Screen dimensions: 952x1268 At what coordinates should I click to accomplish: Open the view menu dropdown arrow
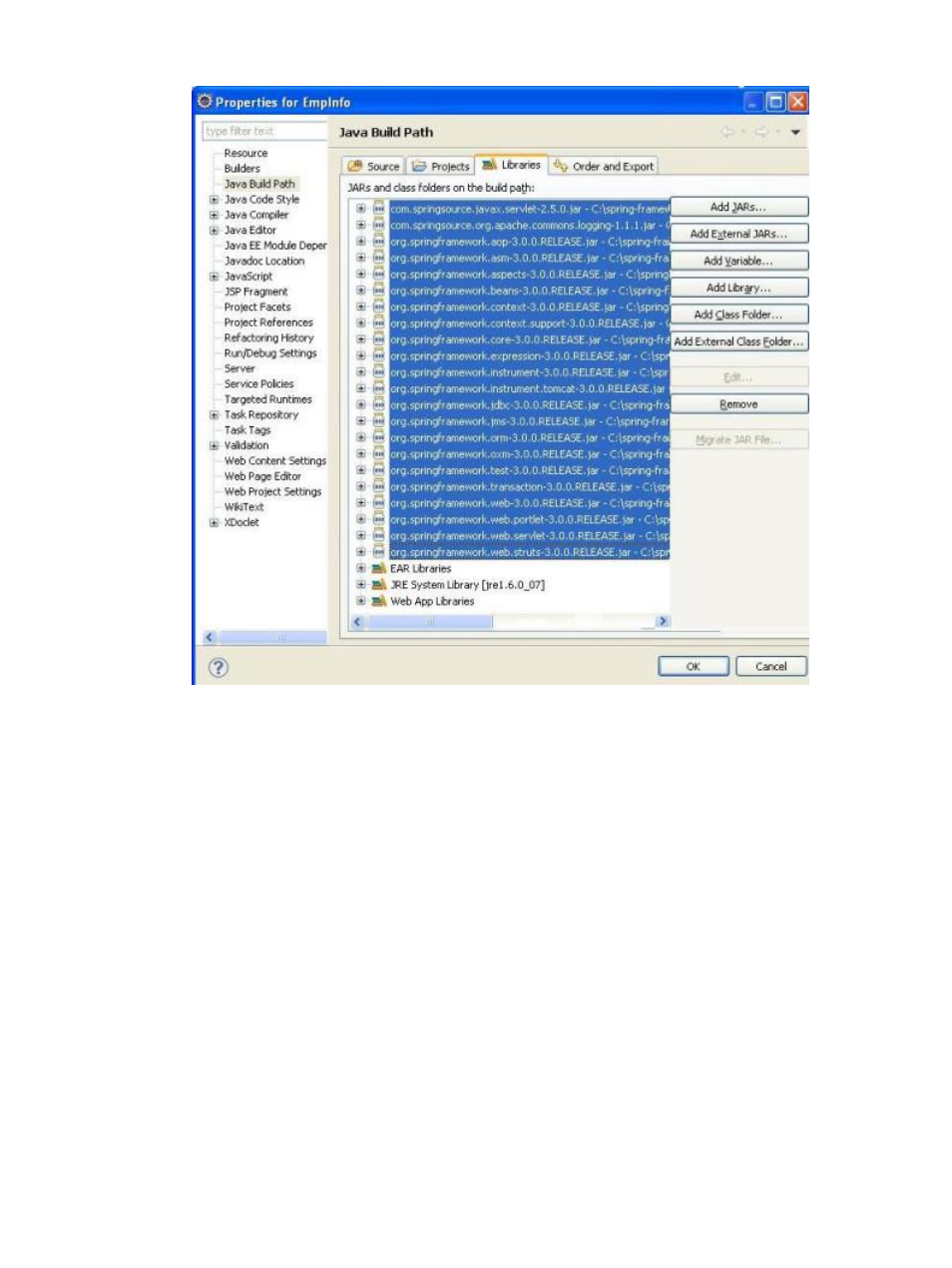pyautogui.click(x=795, y=132)
